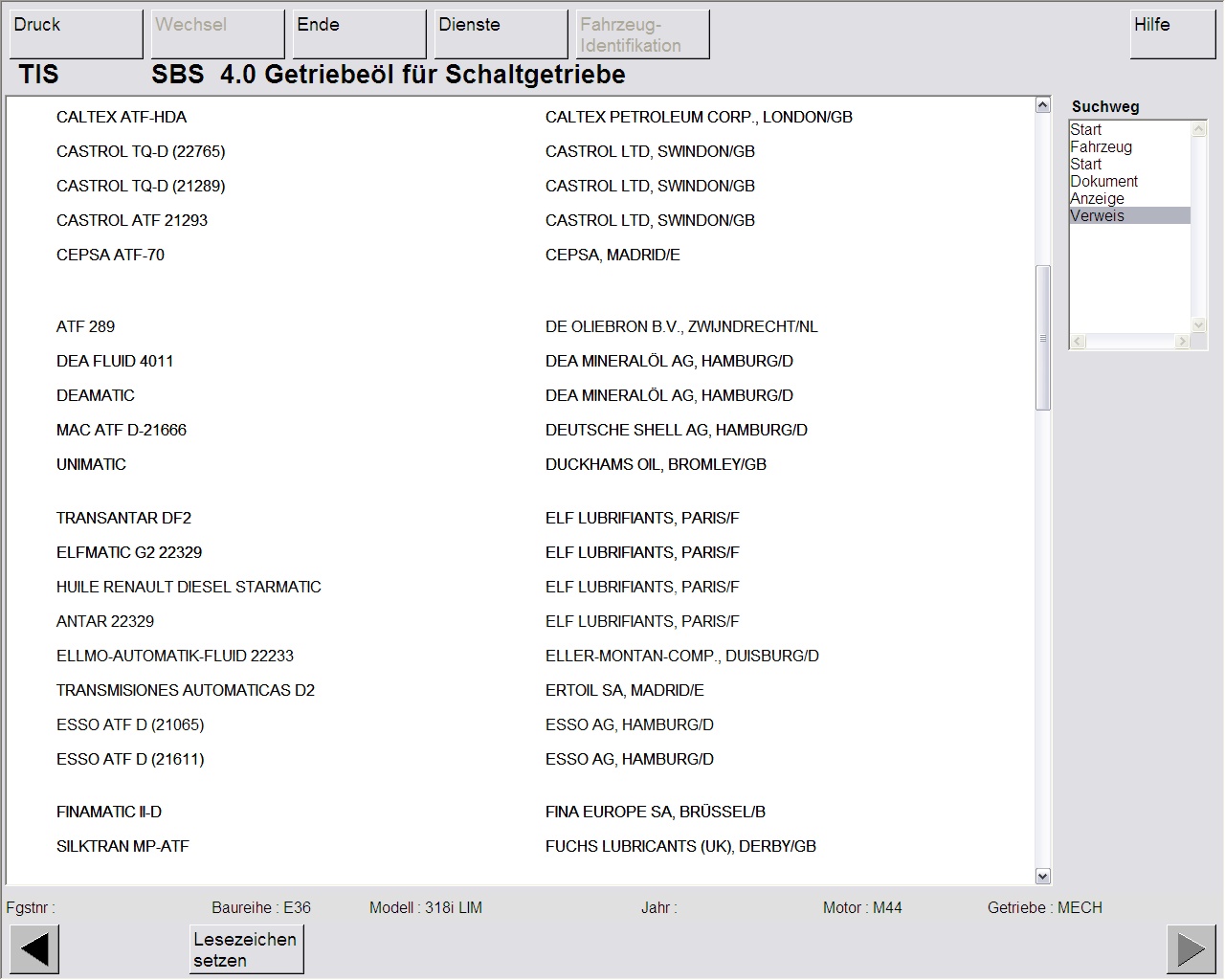Click the back arrow navigation button
1225x980 pixels.
pos(34,949)
